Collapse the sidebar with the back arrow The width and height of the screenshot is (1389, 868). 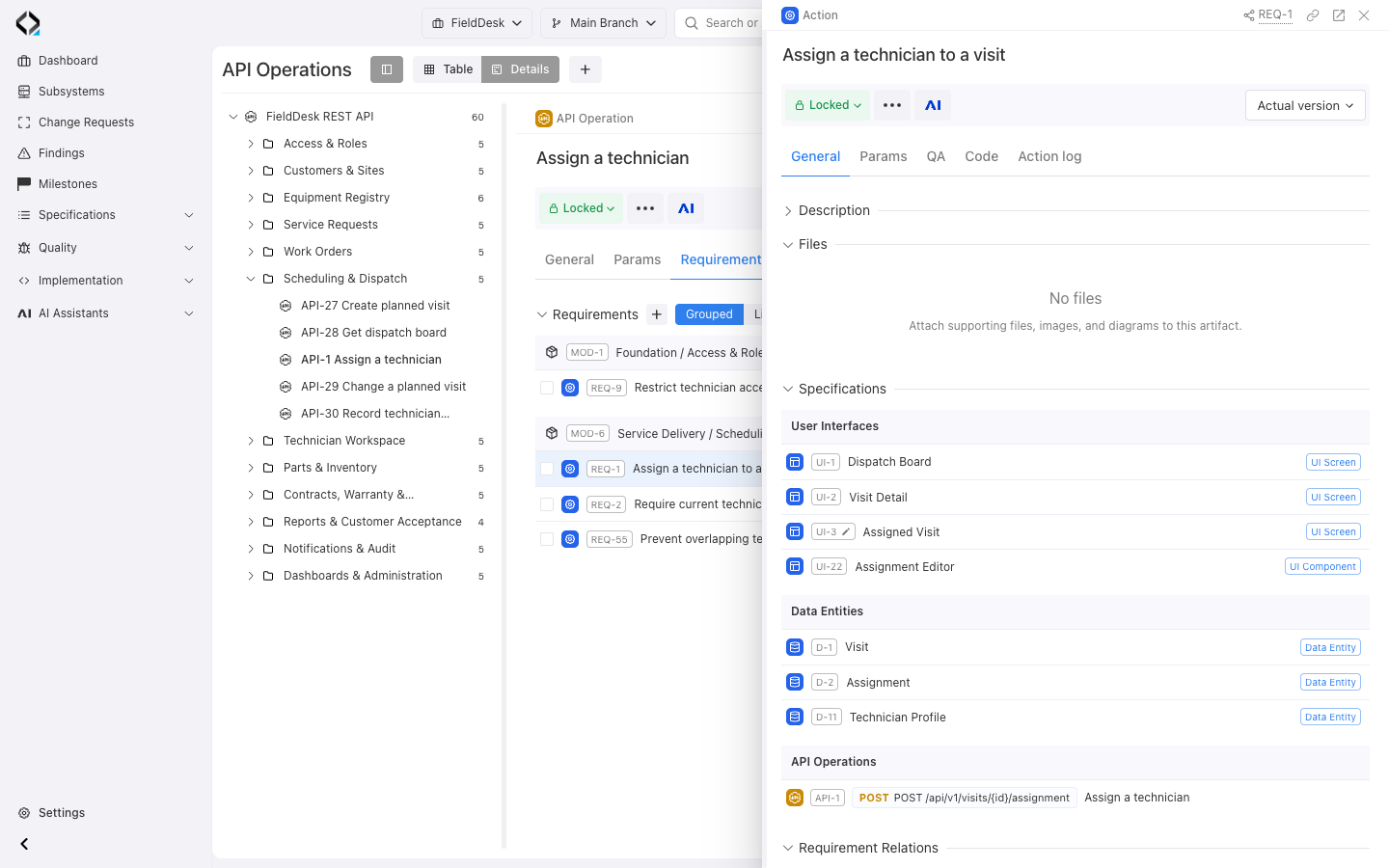[24, 844]
